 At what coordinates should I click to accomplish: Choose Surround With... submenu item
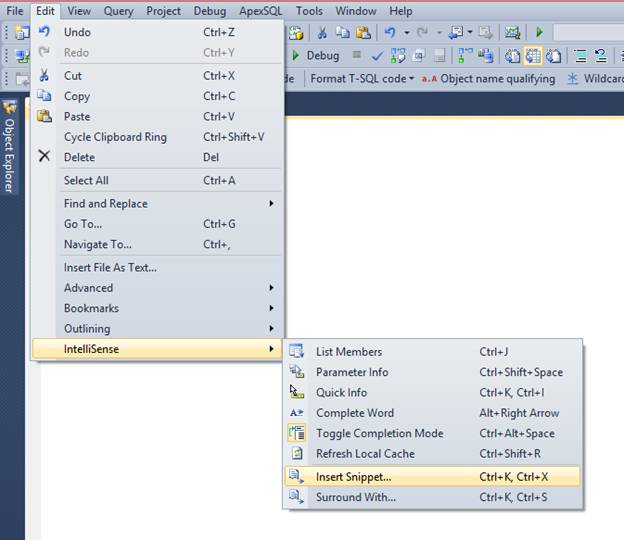click(x=433, y=497)
